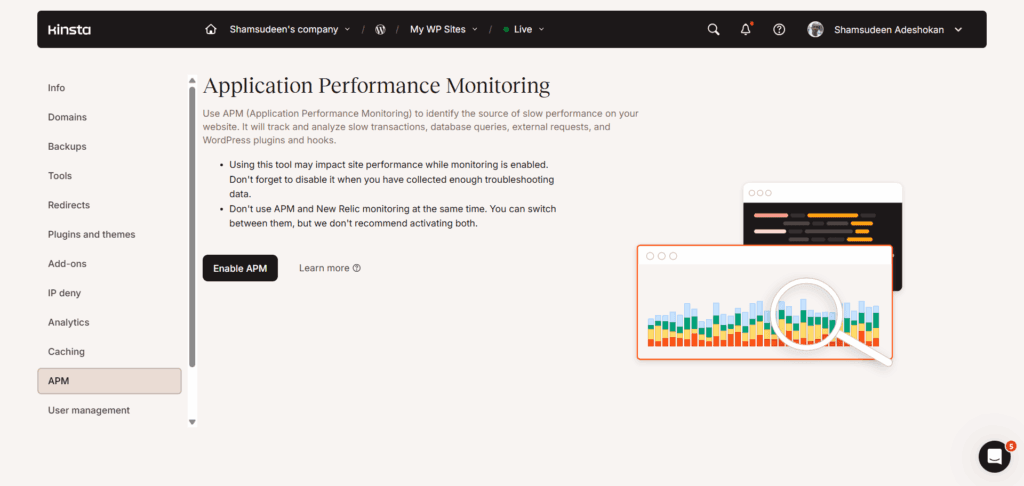Image resolution: width=1024 pixels, height=486 pixels.
Task: Open the search magnifier icon
Action: tap(714, 29)
